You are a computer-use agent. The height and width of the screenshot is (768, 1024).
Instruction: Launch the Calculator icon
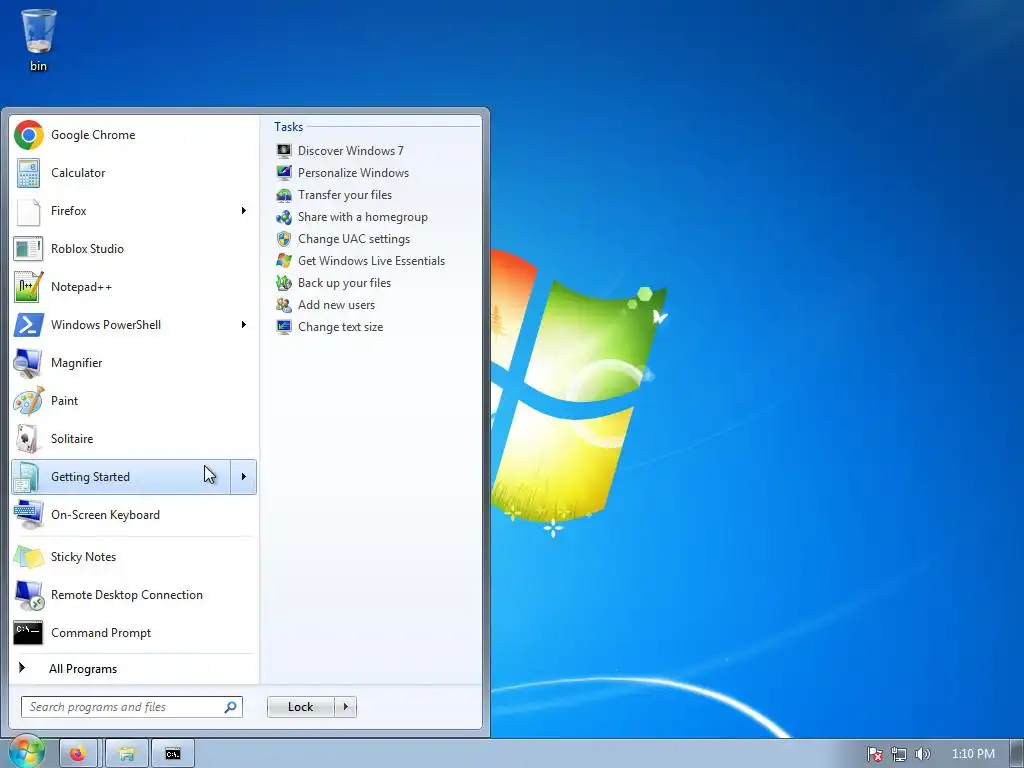pyautogui.click(x=29, y=173)
